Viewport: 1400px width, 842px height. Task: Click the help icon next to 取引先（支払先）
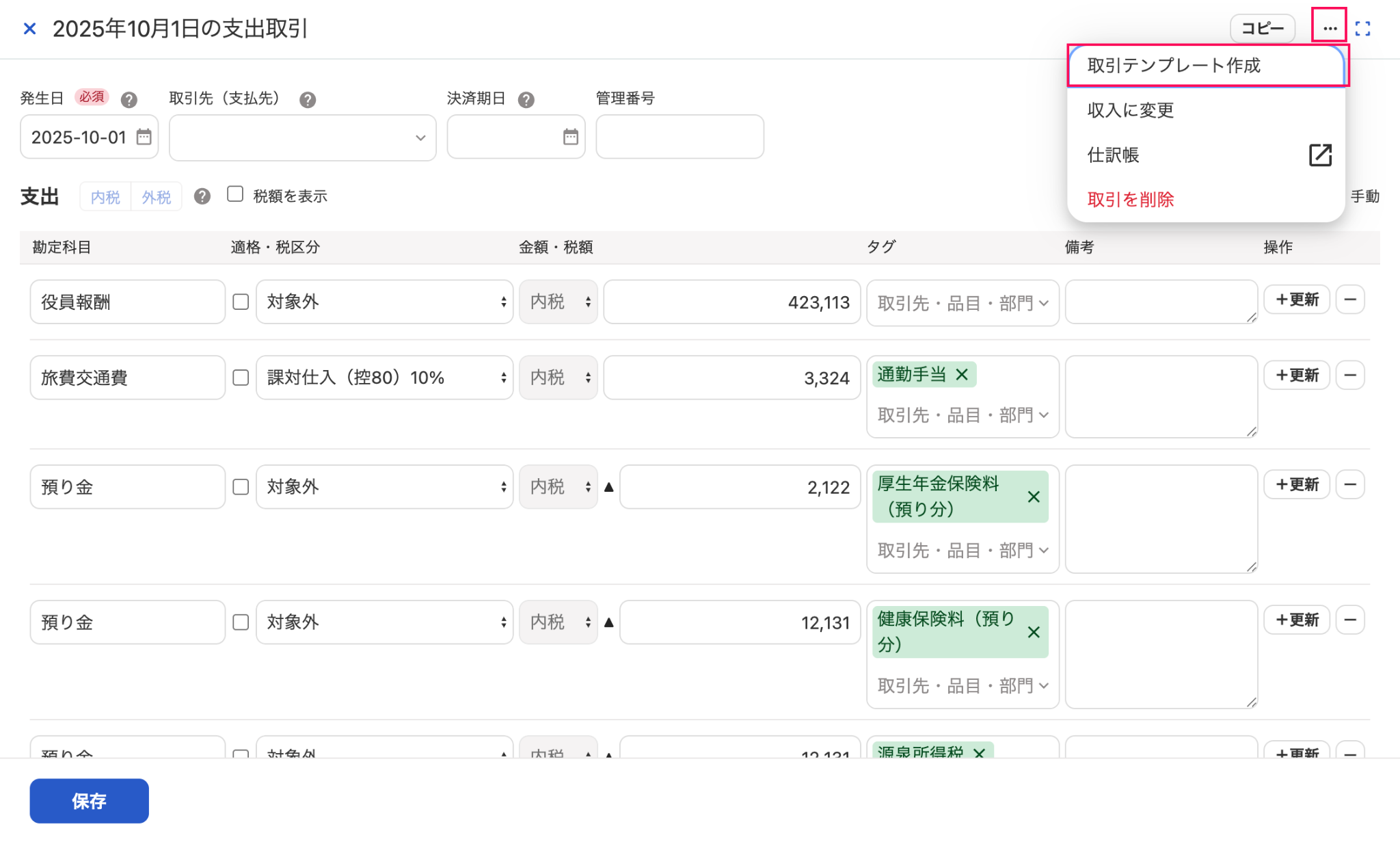(308, 100)
